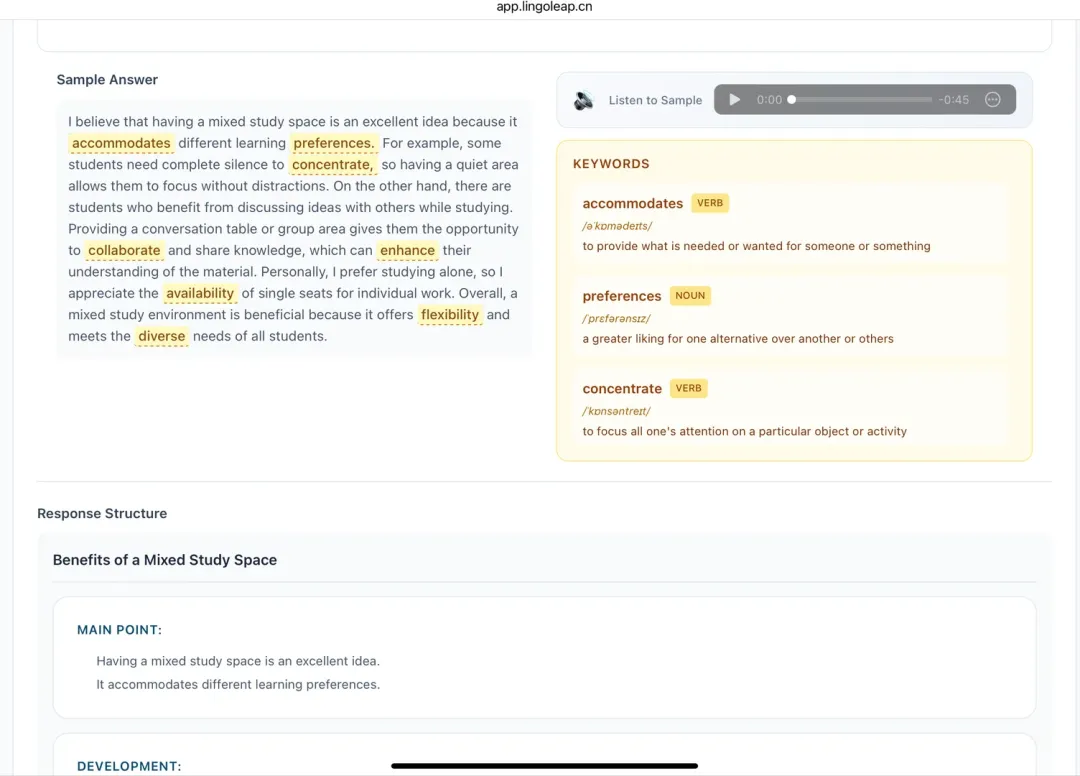Click the app.lingoleap.cn address text
Viewport: 1080px width, 776px height.
pyautogui.click(x=544, y=7)
